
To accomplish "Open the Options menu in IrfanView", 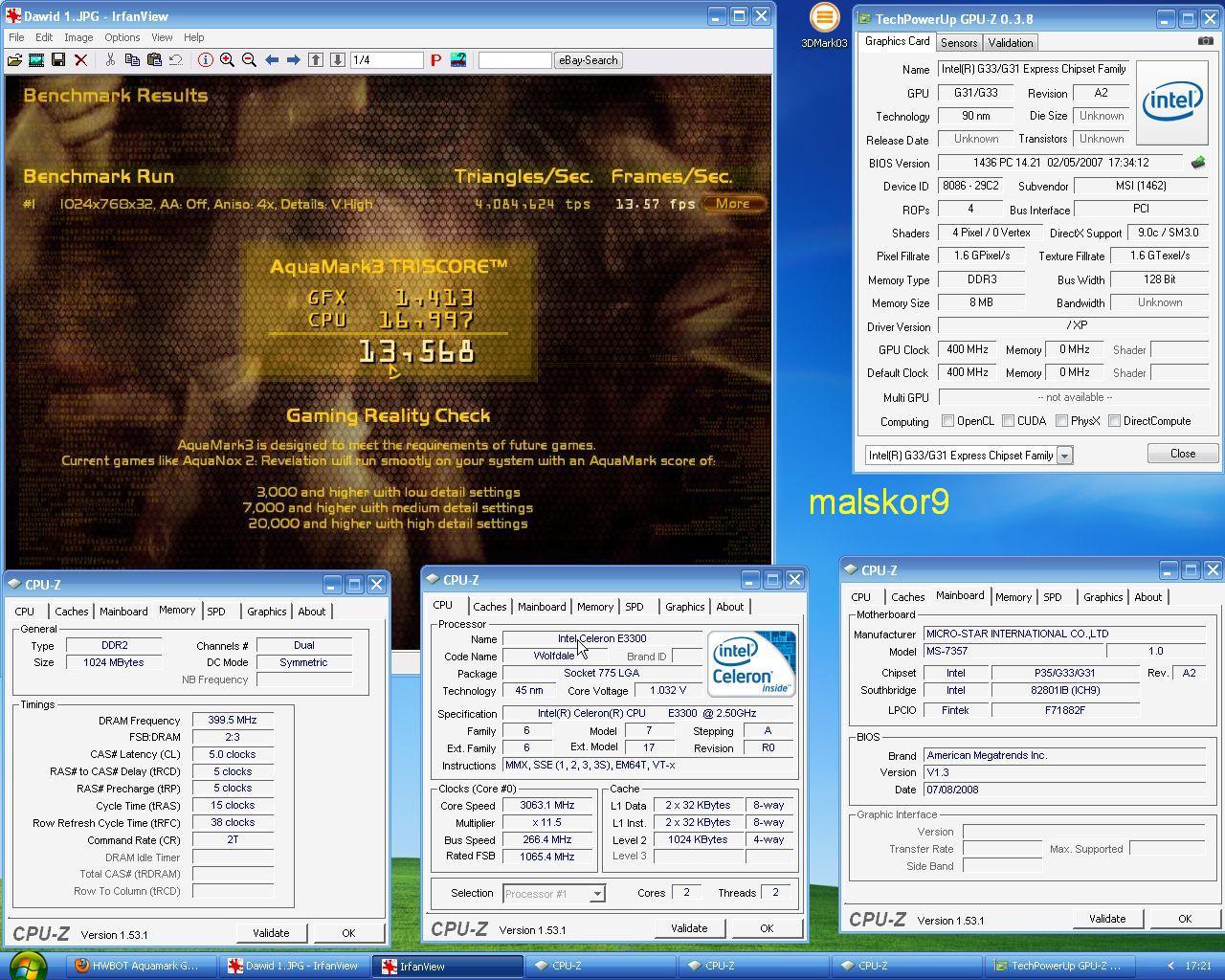I will tap(122, 37).
